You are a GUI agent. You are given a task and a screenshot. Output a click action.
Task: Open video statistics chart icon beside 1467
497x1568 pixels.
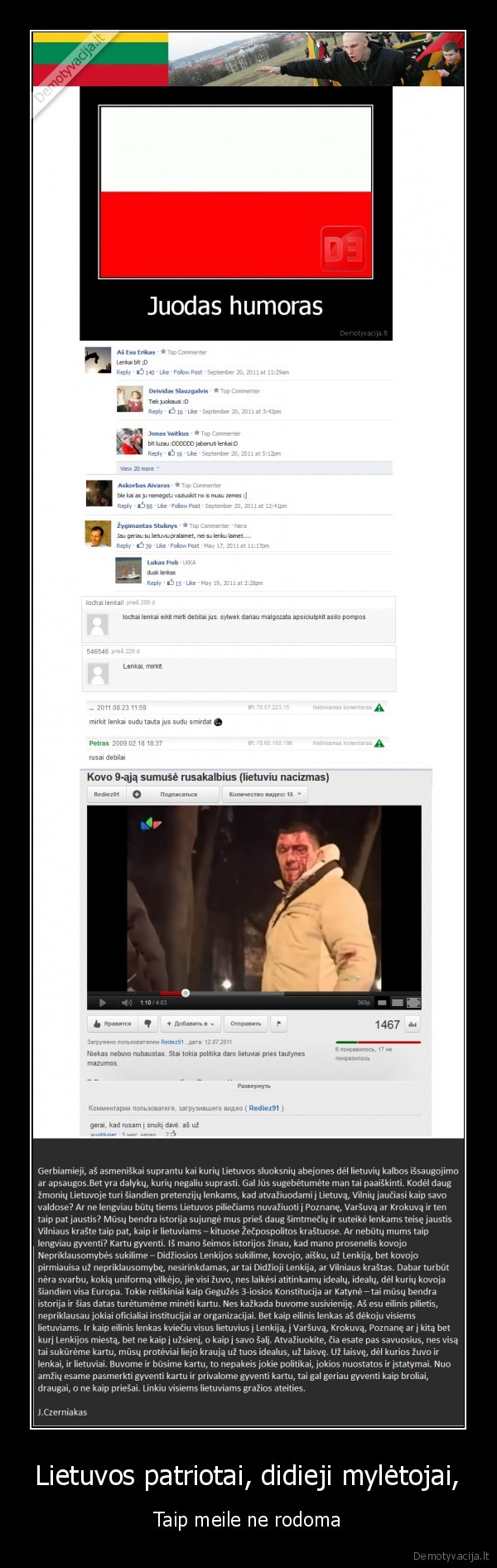(x=413, y=1024)
